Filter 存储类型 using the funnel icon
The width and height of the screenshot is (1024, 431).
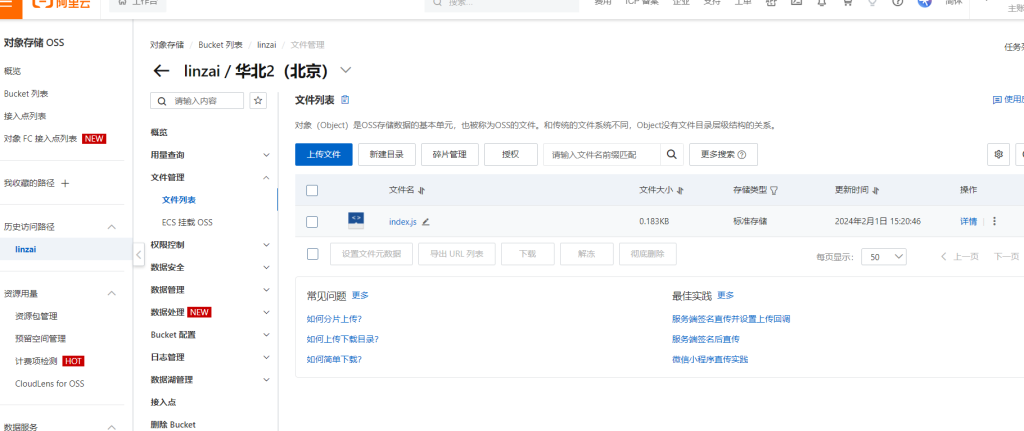pos(775,191)
